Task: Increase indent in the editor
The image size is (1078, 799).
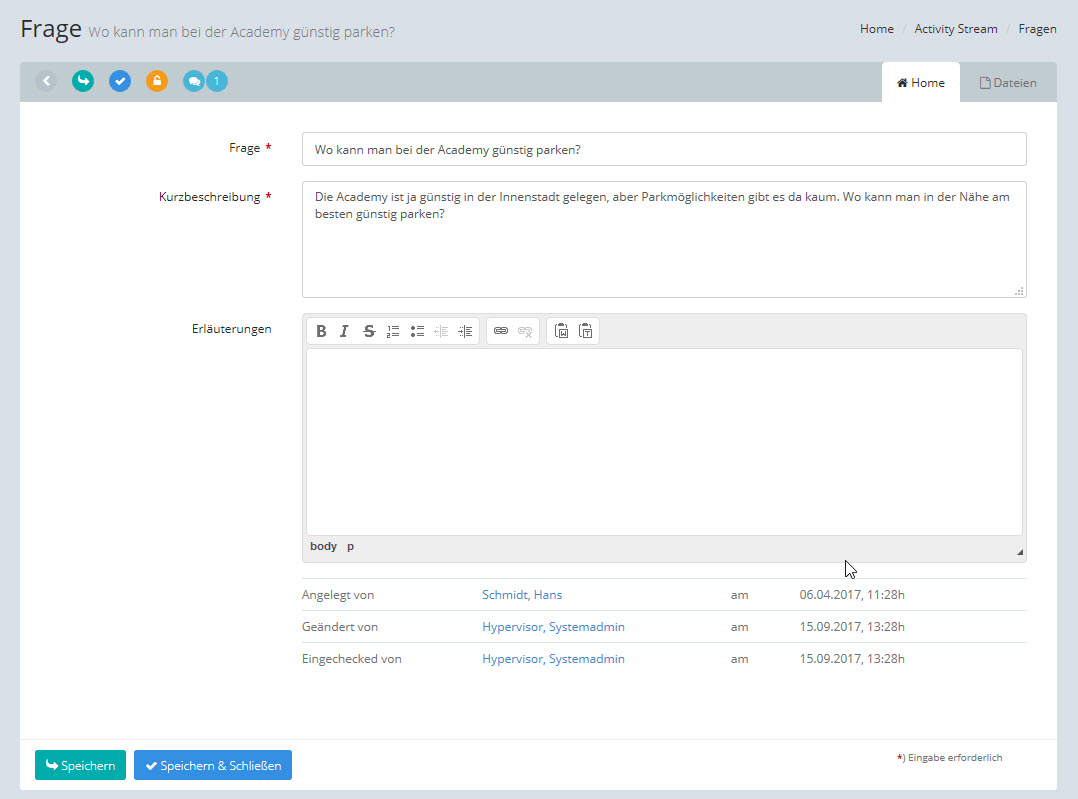Action: coord(465,331)
